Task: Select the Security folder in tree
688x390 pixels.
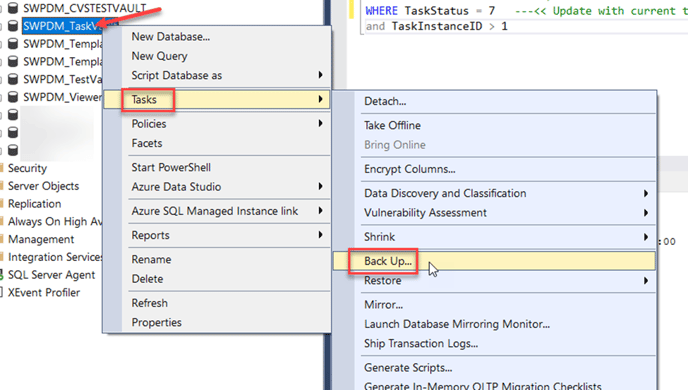Action: (27, 168)
